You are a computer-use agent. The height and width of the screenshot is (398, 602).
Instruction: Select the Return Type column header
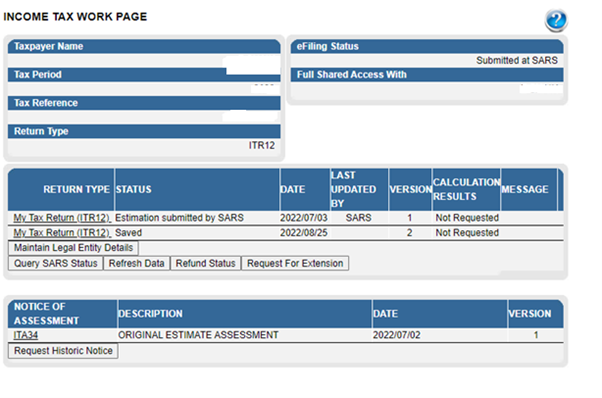pos(76,190)
